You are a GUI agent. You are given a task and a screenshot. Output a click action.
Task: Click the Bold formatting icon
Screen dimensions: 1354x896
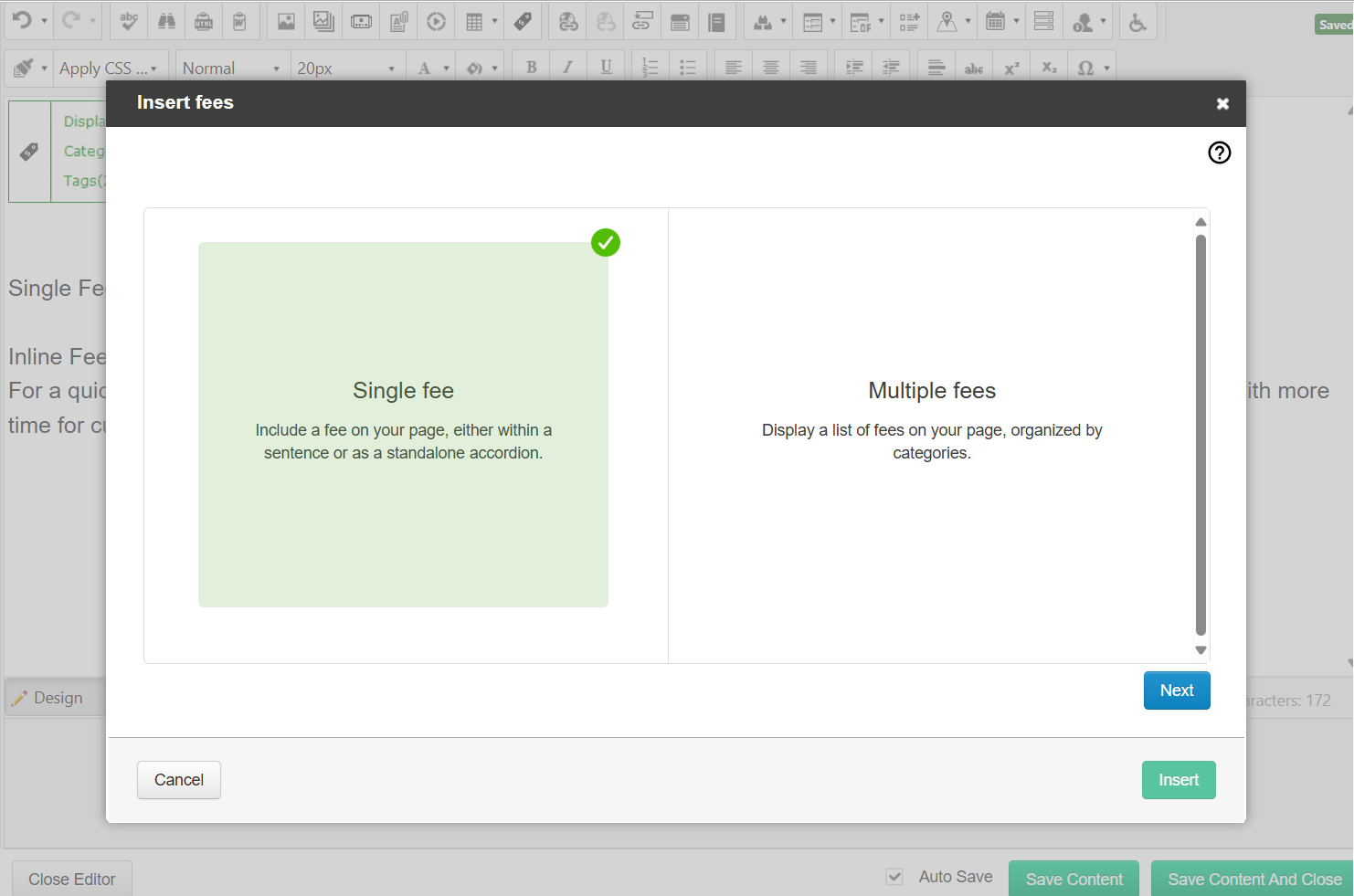531,68
